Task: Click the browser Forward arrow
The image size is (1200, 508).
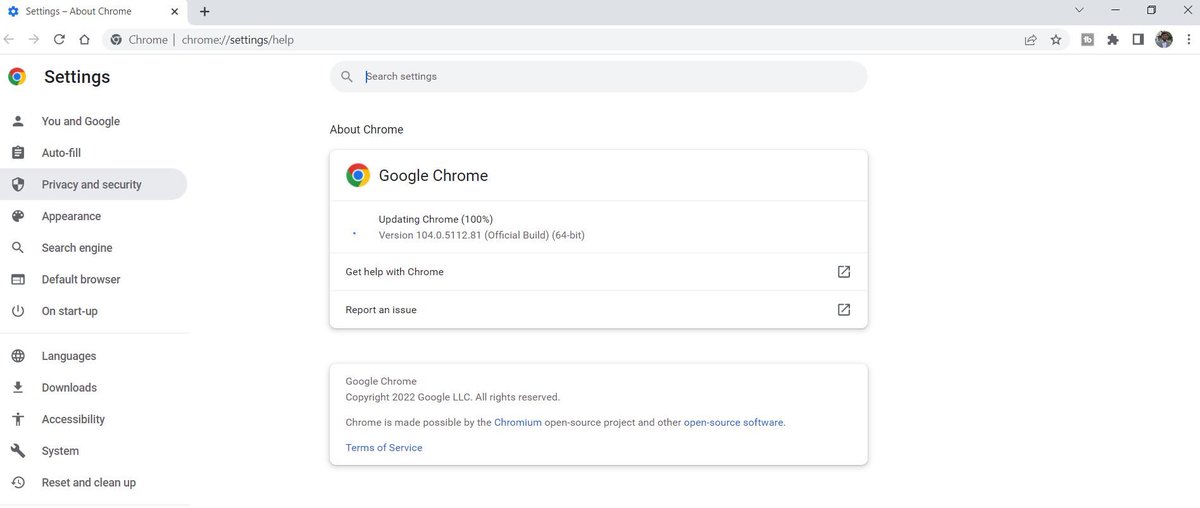Action: [34, 40]
